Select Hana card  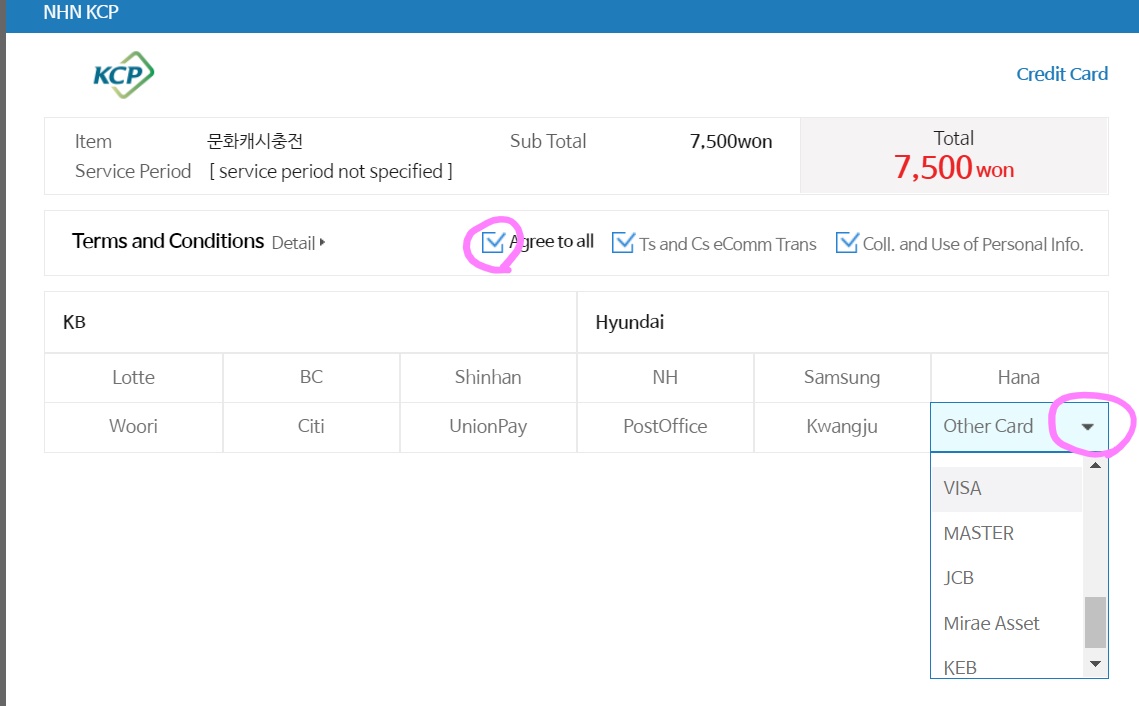(x=1019, y=378)
